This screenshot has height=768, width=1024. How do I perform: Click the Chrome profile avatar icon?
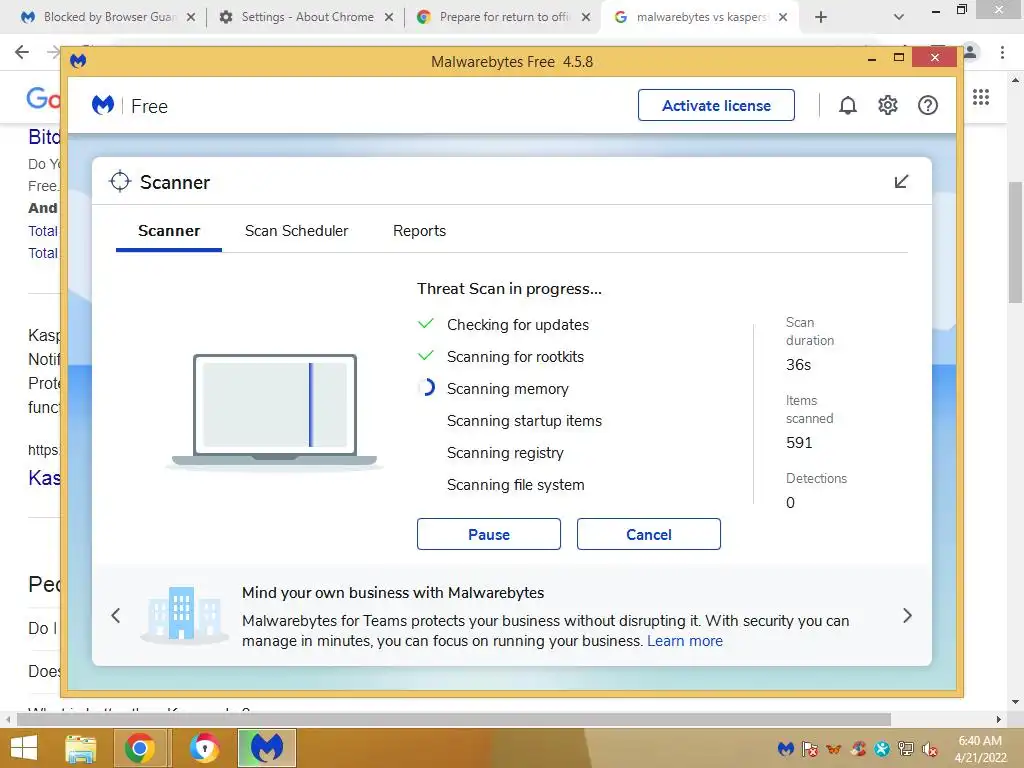970,52
